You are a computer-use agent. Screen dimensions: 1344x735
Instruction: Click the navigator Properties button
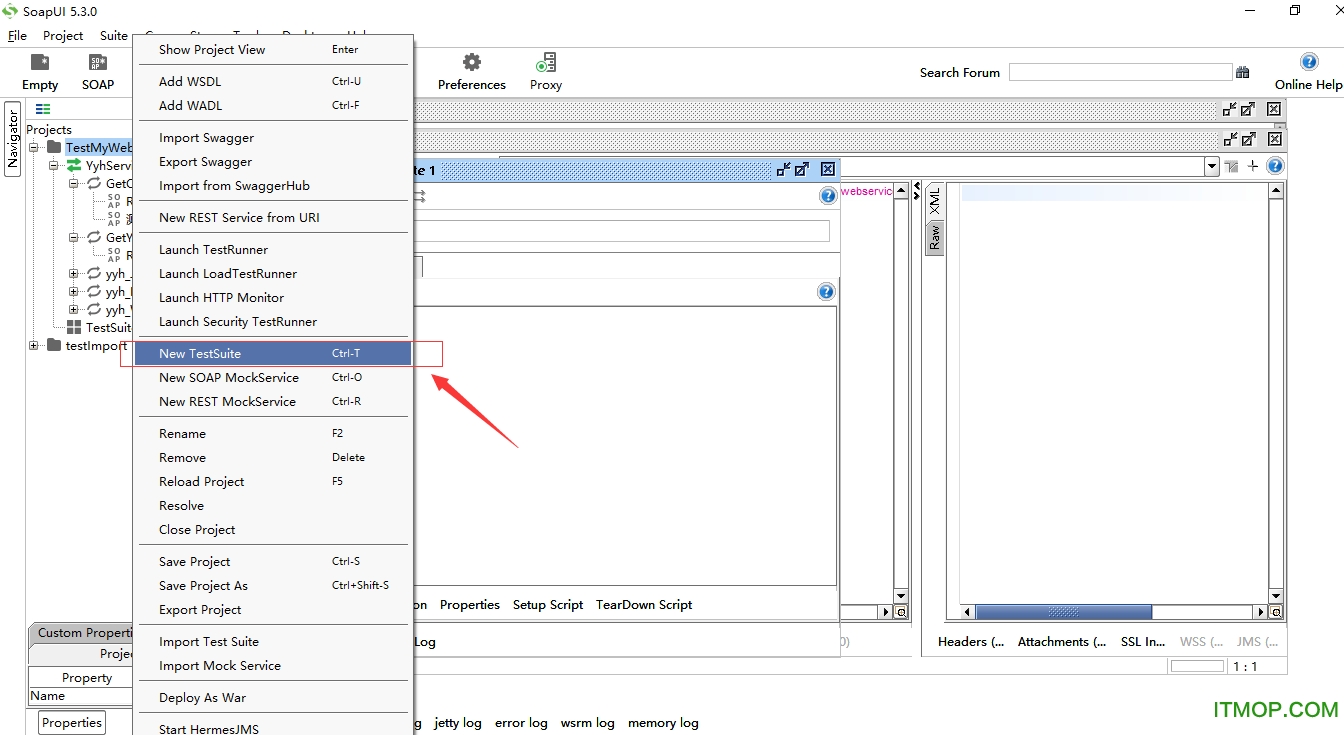(72, 722)
